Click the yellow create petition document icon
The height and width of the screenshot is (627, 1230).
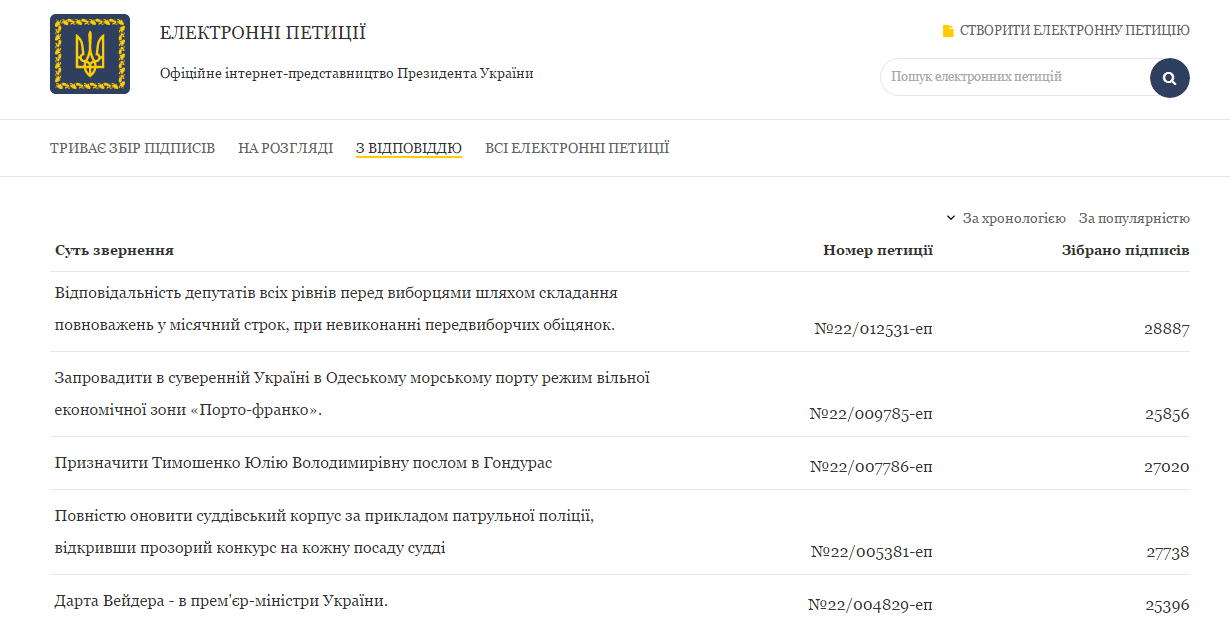point(946,31)
